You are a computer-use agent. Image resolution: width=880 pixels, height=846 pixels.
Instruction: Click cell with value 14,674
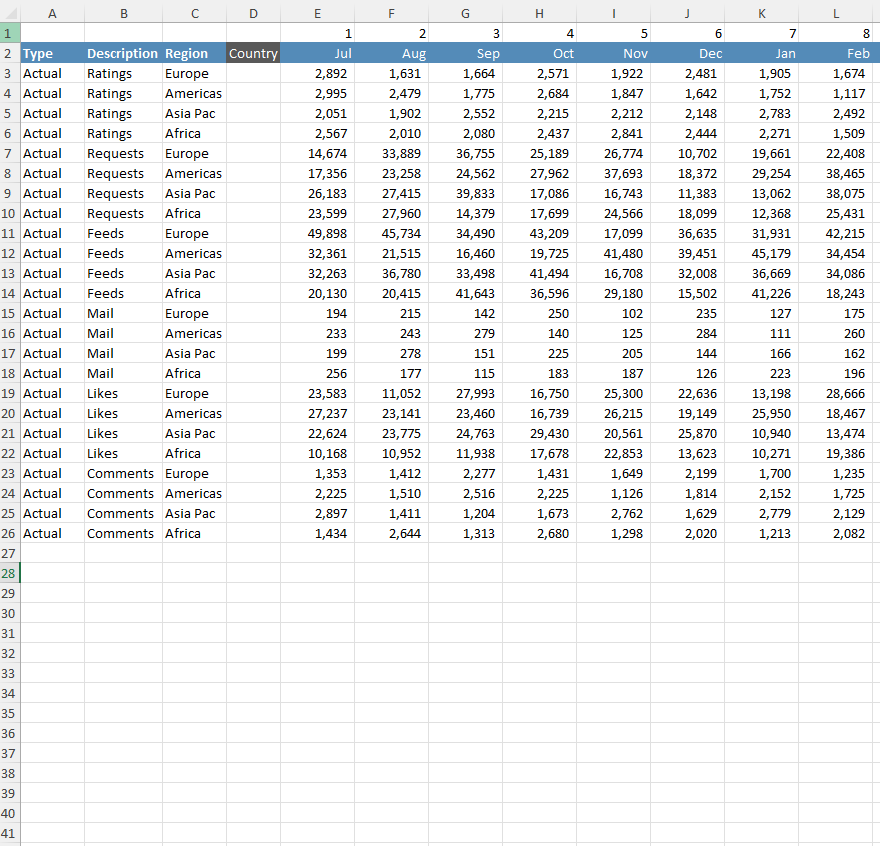(x=318, y=154)
